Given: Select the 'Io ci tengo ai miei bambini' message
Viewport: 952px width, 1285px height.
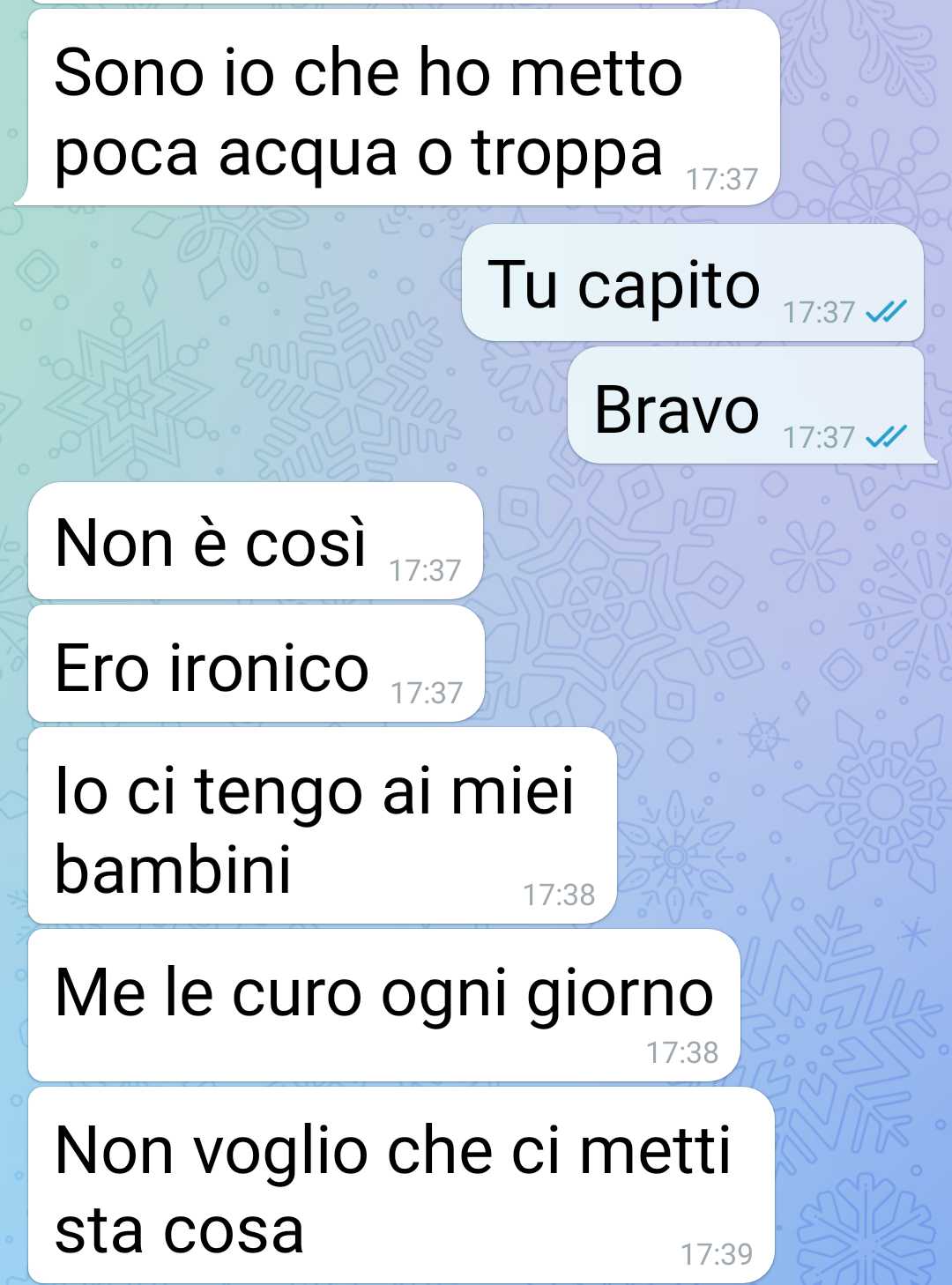Looking at the screenshot, I should pos(323,826).
